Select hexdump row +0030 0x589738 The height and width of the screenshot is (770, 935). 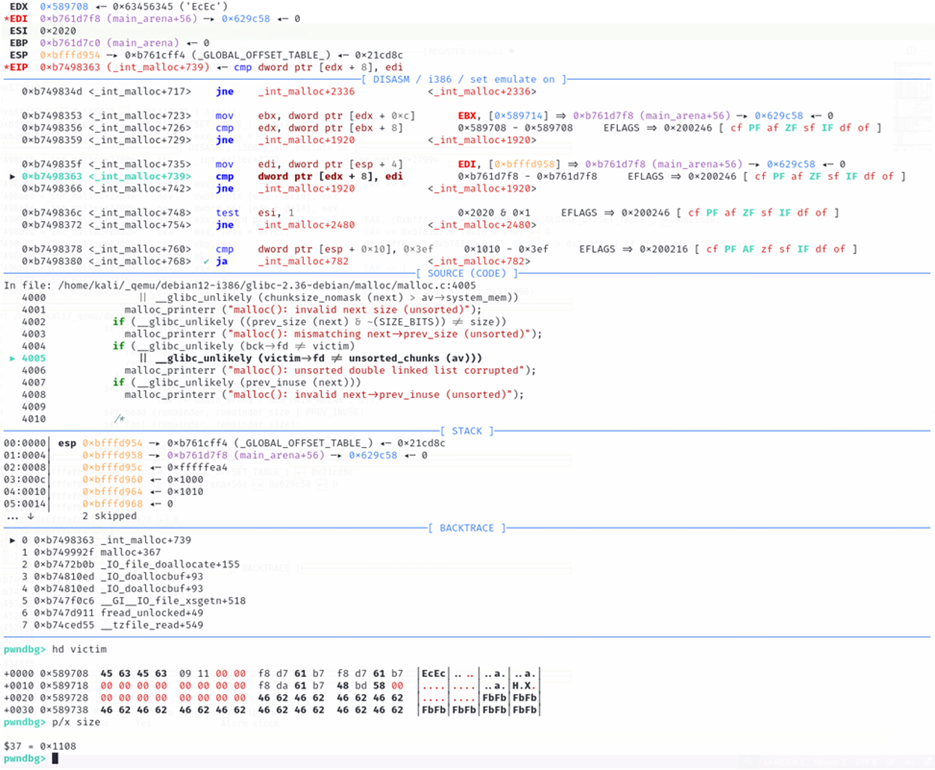click(x=271, y=710)
